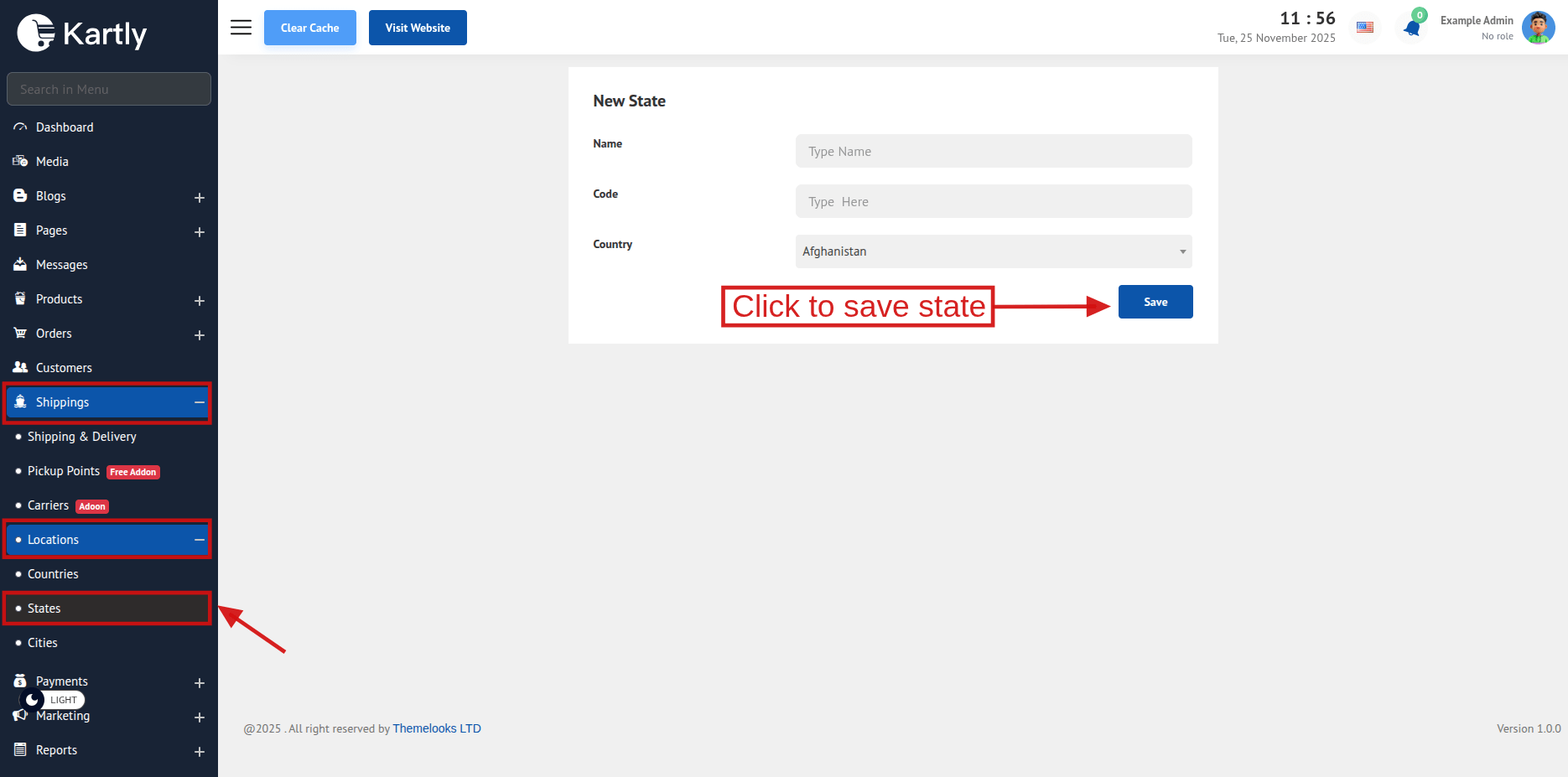The width and height of the screenshot is (1568, 777).
Task: Open the Example Admin profile avatar
Action: [x=1538, y=28]
